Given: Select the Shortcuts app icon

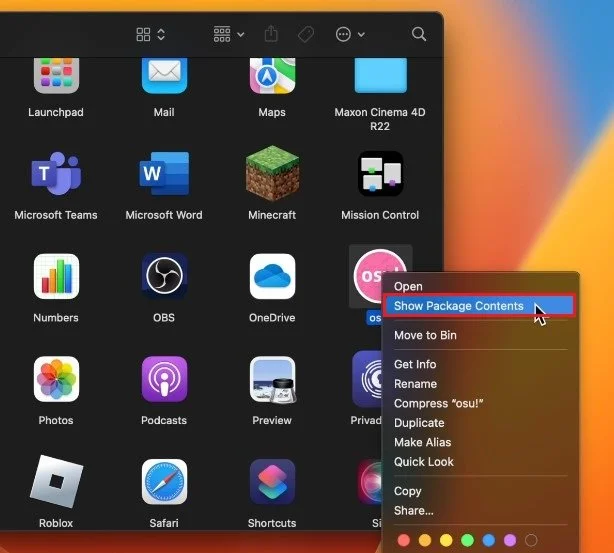Looking at the screenshot, I should point(272,482).
